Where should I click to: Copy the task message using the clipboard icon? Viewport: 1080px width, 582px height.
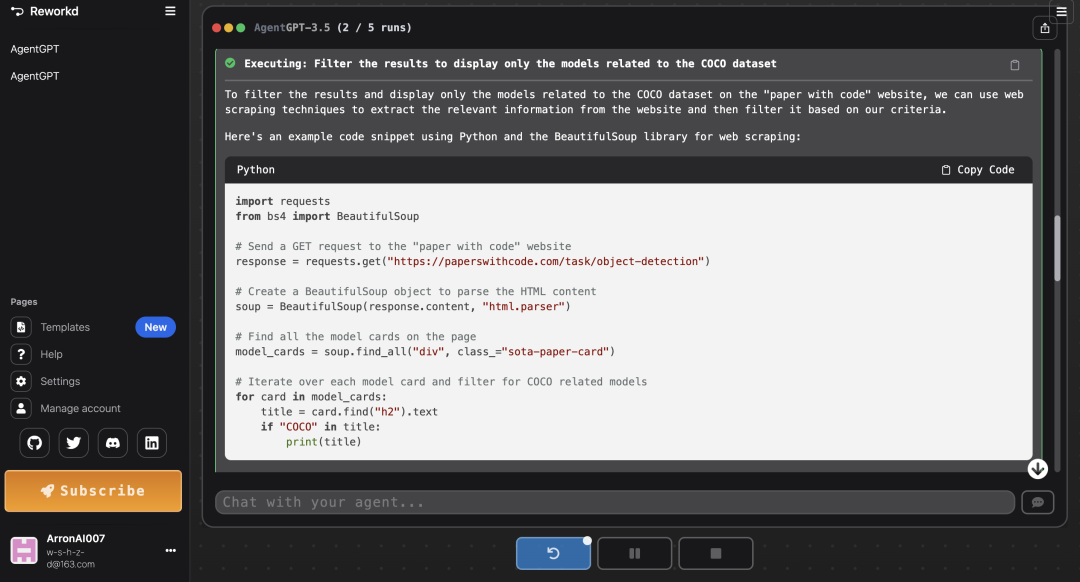coord(1015,65)
